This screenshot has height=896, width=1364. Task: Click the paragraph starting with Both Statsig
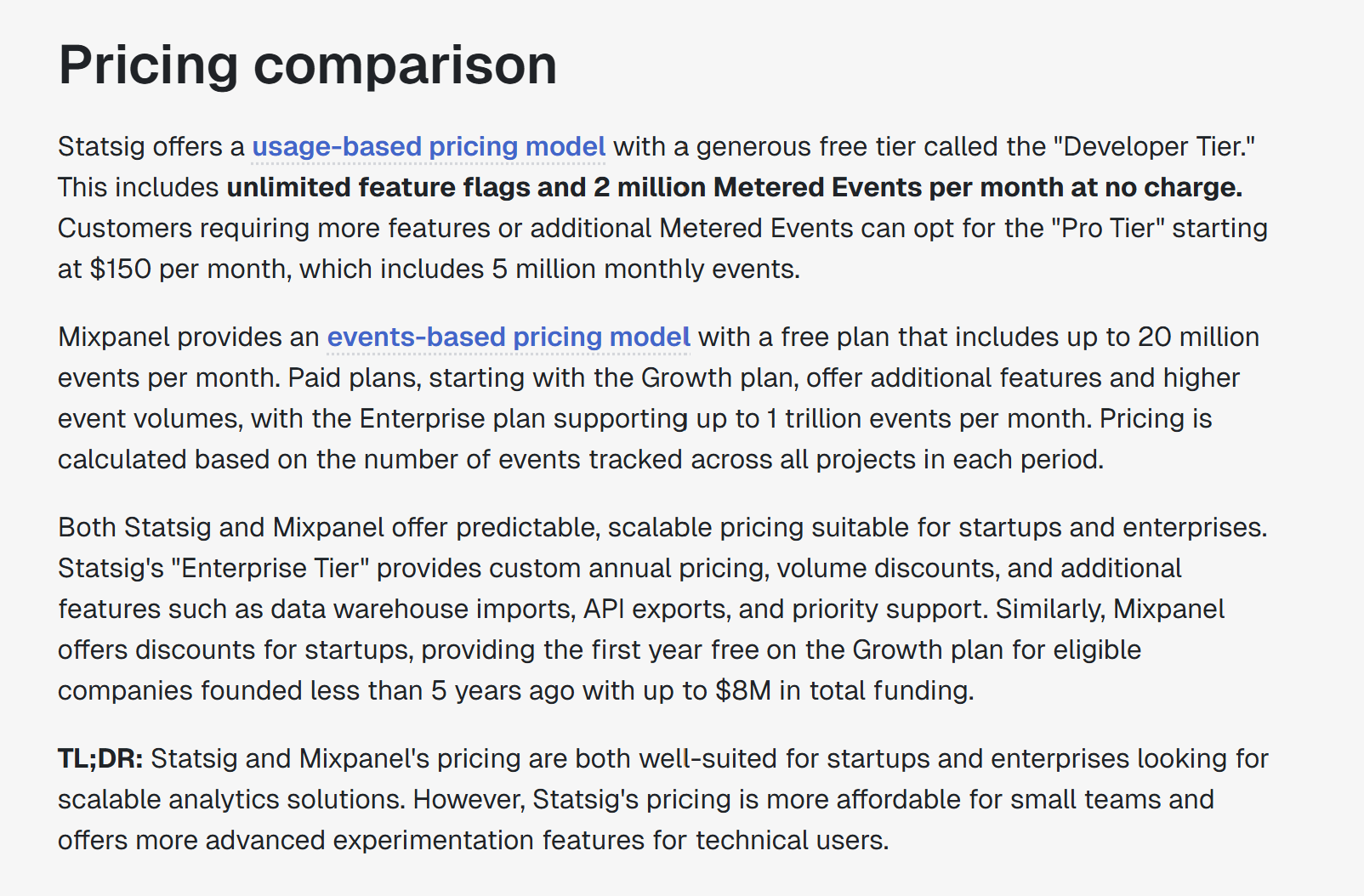click(x=662, y=609)
